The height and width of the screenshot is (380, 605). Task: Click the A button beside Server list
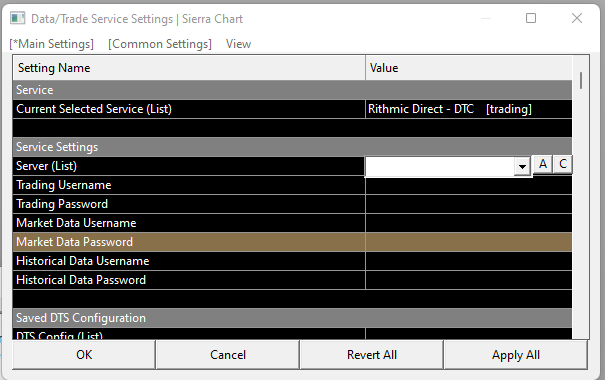coord(542,164)
